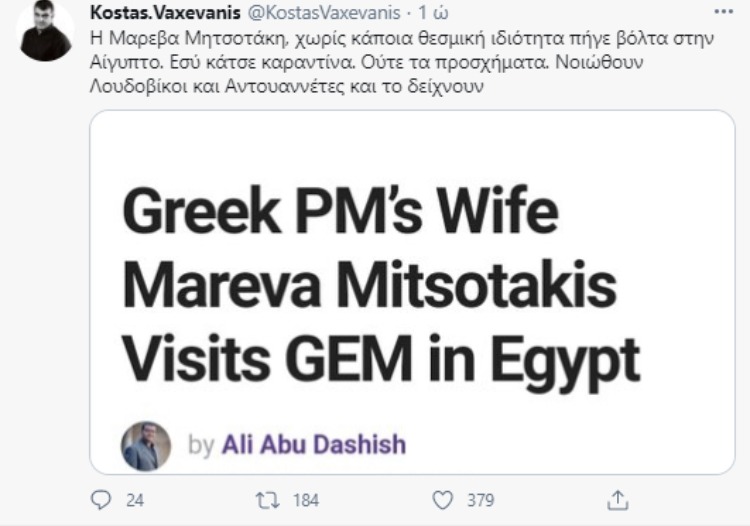750x526 pixels.
Task: Click the word "by" in article byline
Action: [x=201, y=443]
